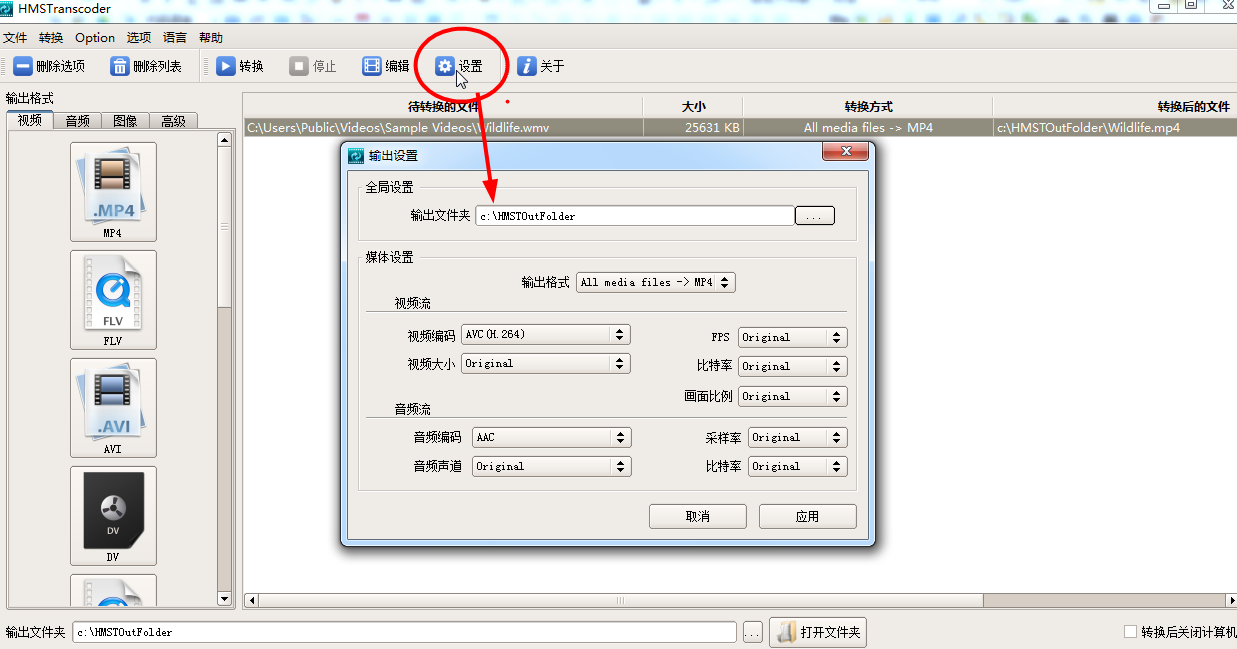Expand the 画面比例 dropdown

click(x=793, y=396)
